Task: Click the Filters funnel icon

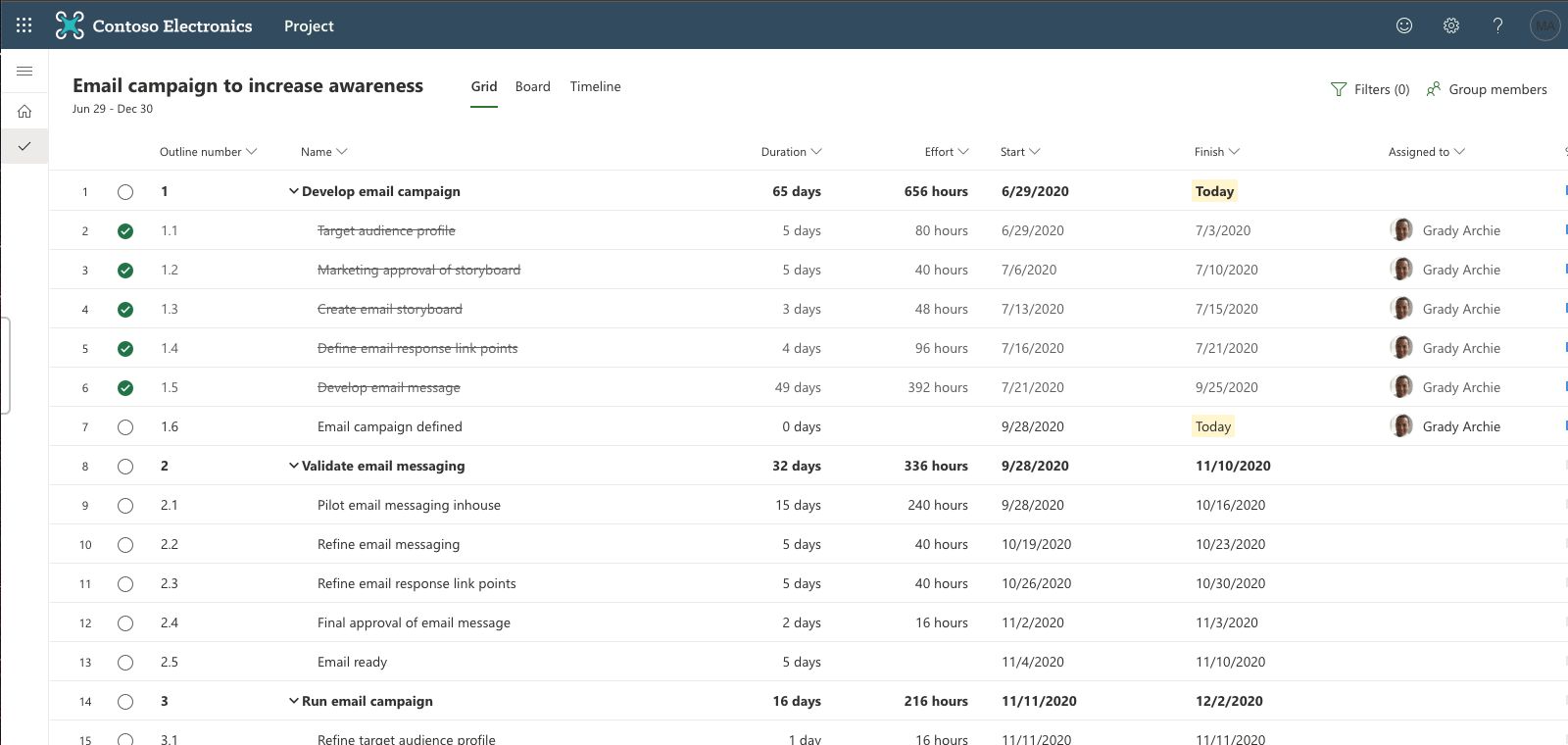Action: [1339, 89]
